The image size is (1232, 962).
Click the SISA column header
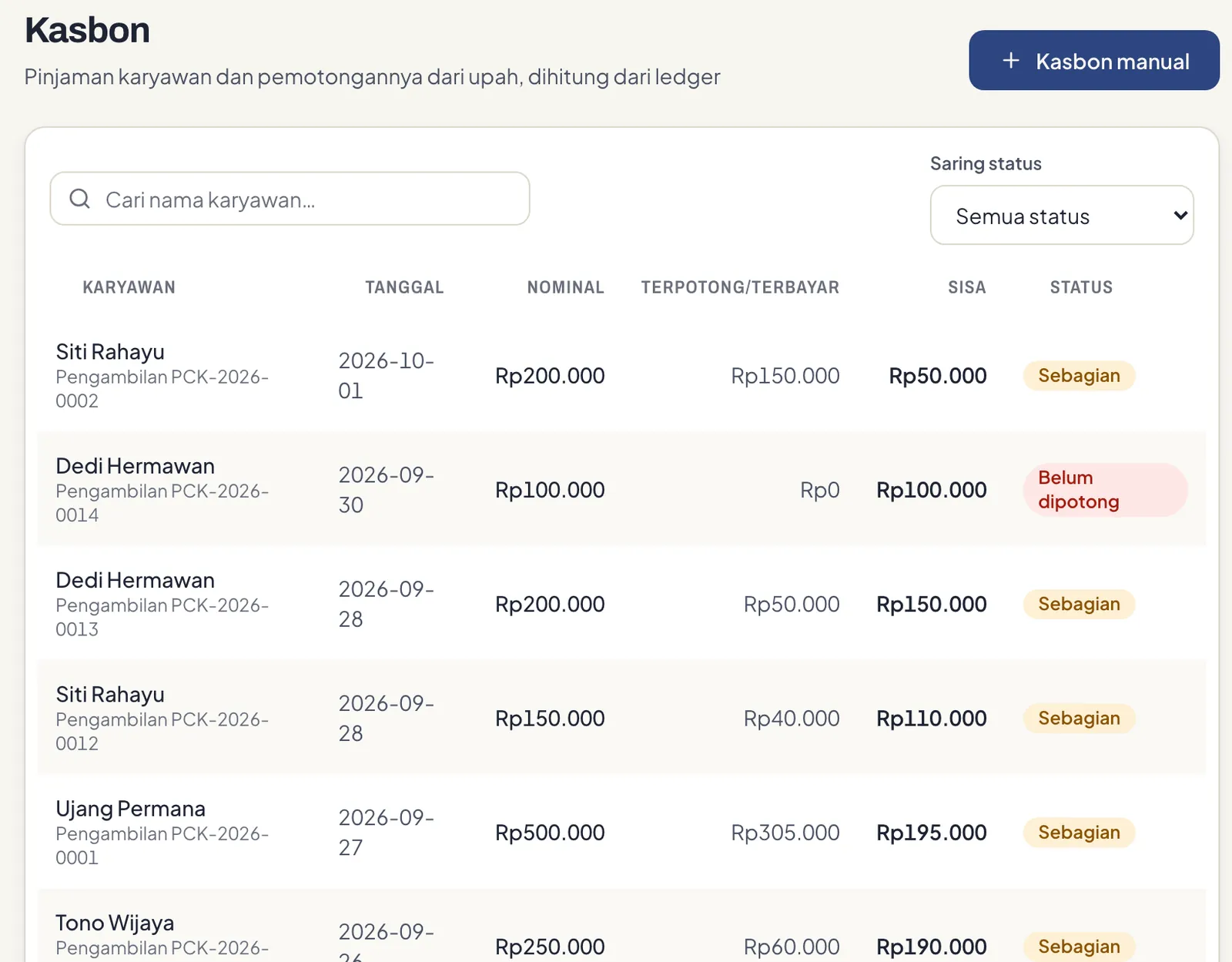[966, 287]
